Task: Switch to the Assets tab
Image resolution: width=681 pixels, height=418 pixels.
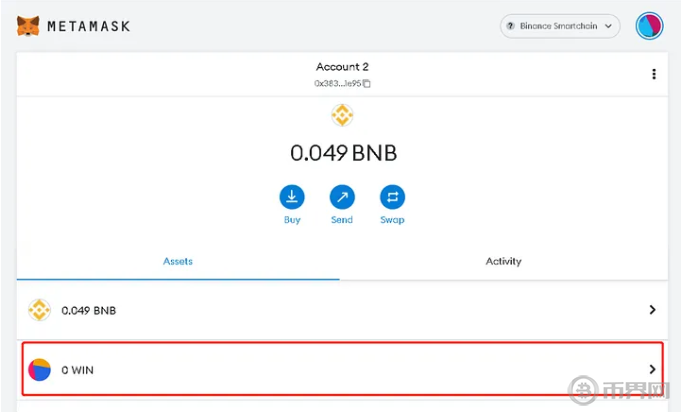Action: (178, 261)
